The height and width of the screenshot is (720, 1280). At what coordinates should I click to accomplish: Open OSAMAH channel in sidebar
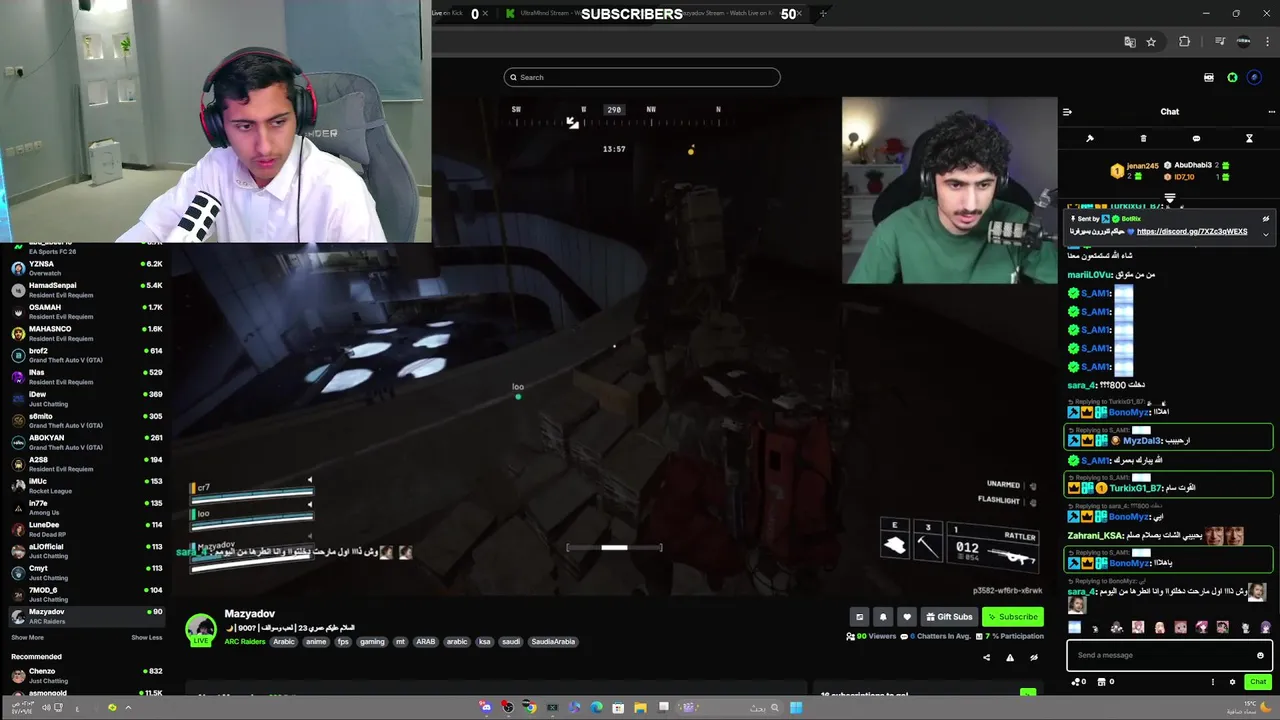(85, 312)
